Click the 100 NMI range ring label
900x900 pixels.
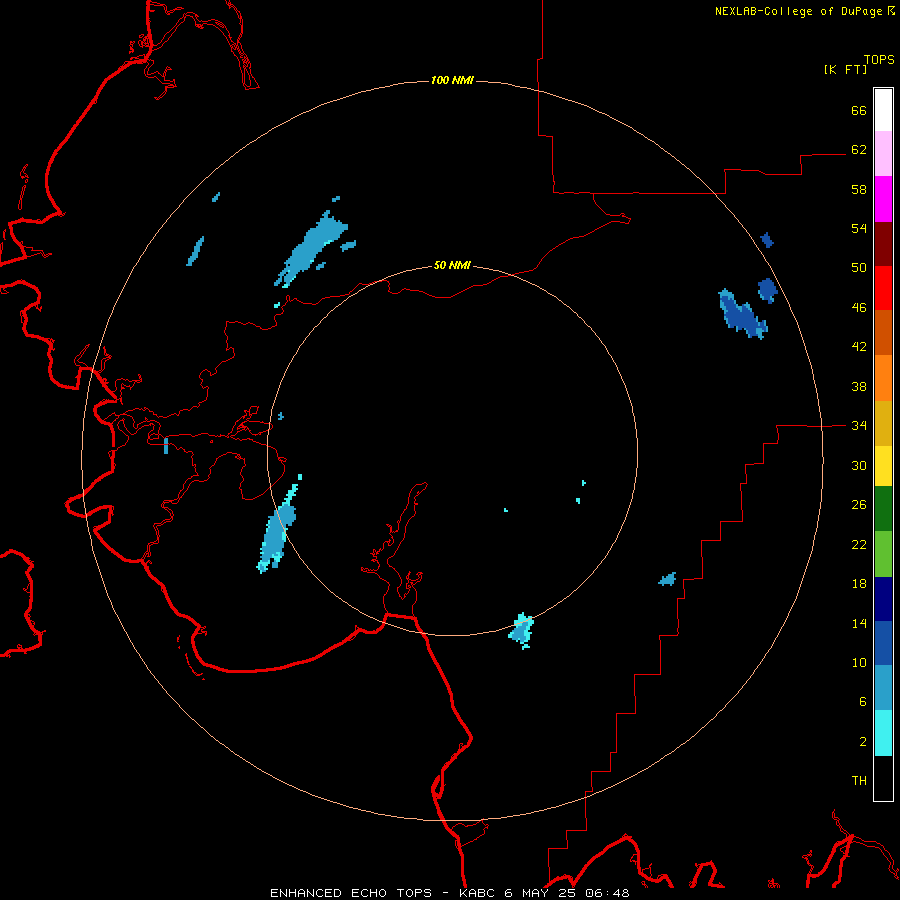[x=452, y=80]
